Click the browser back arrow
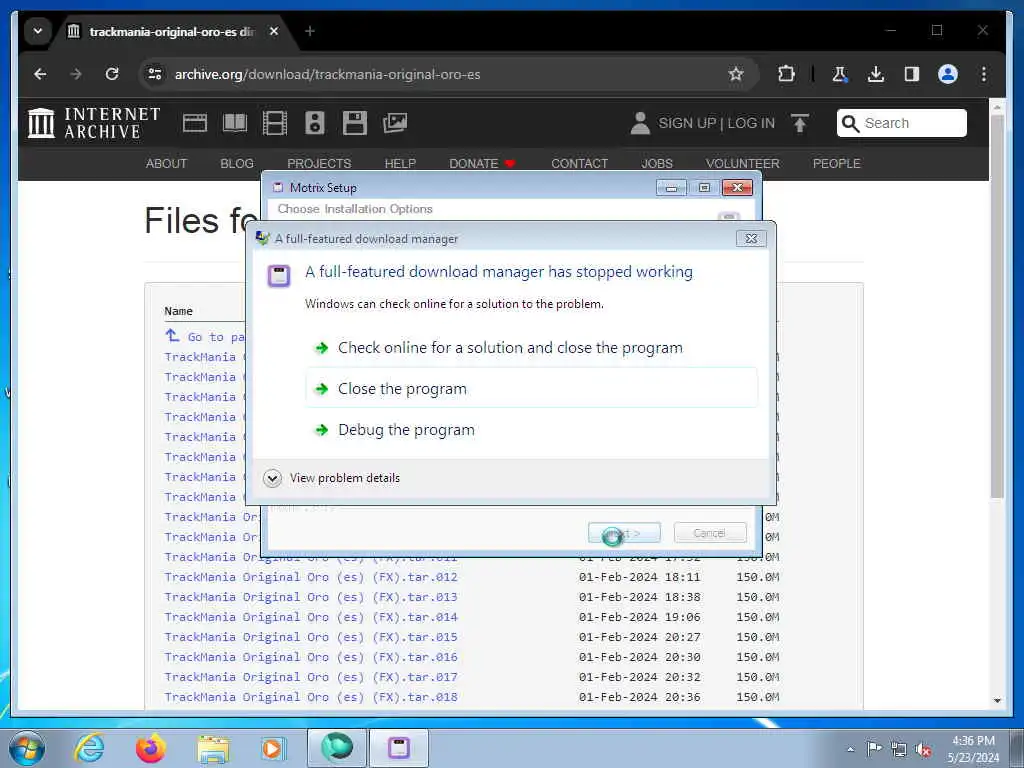Image resolution: width=1024 pixels, height=768 pixels. [40, 74]
